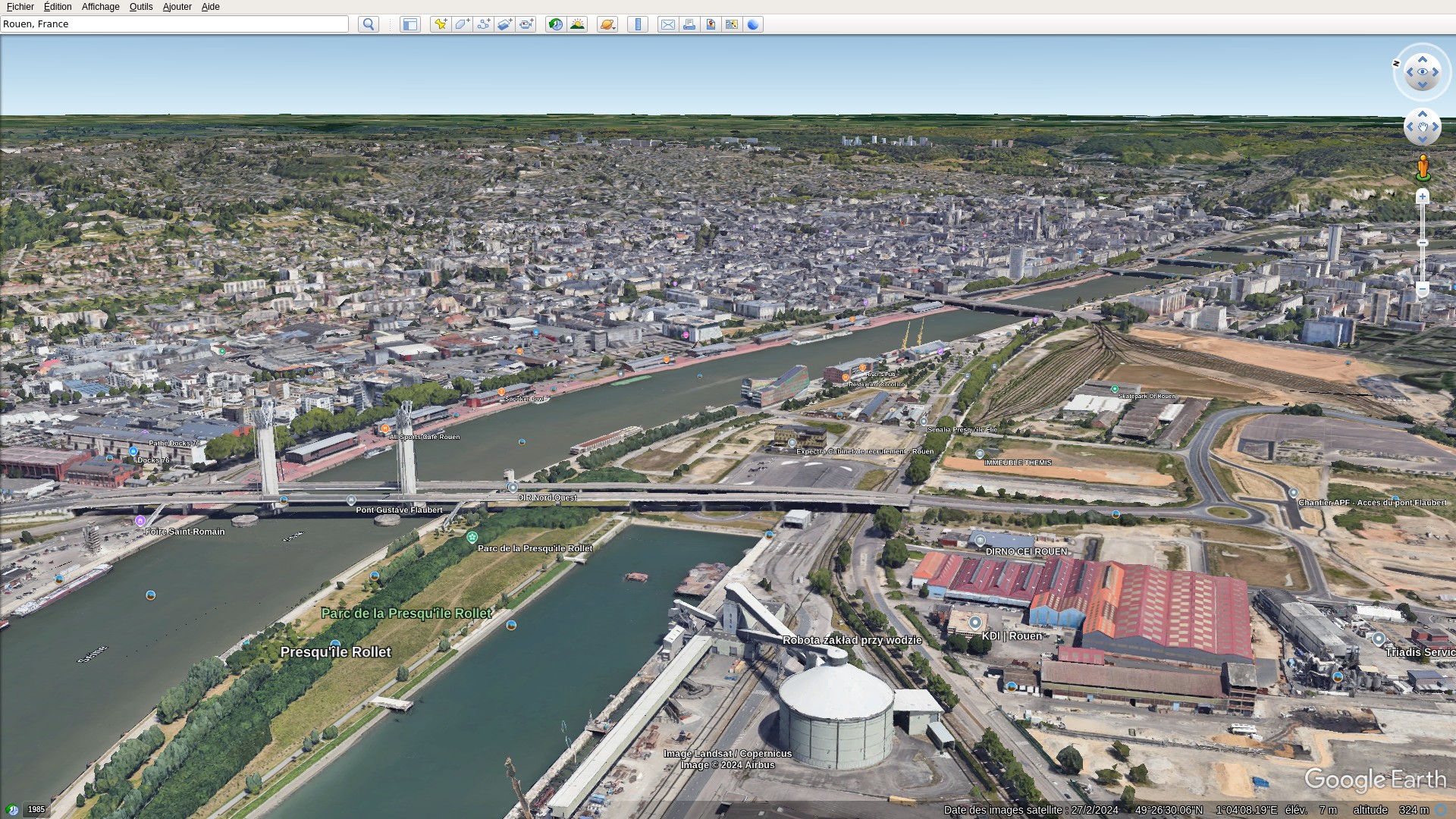Click the Docks 76 label

[x=154, y=460]
